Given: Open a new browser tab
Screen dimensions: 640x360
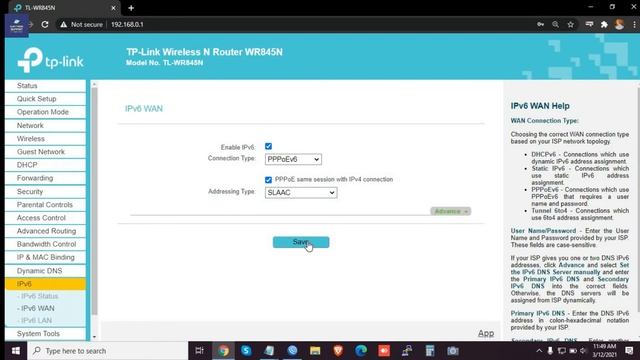Looking at the screenshot, I should coord(131,8).
